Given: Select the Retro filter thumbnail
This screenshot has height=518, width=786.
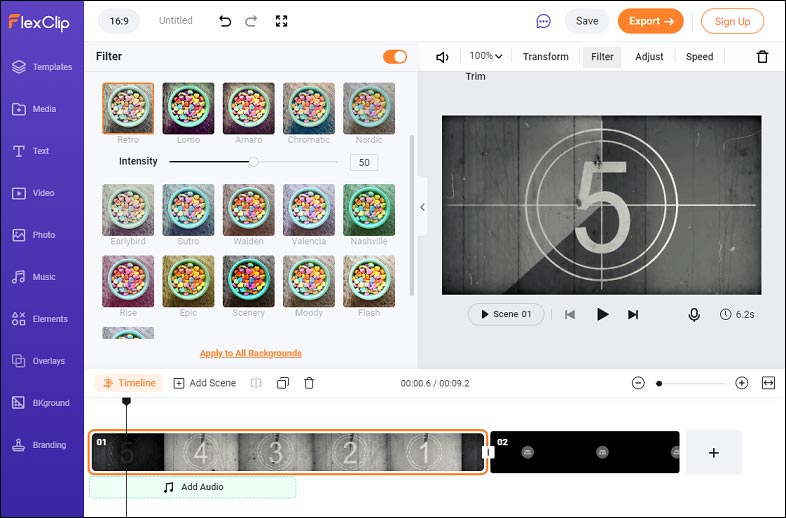Looking at the screenshot, I should (128, 108).
